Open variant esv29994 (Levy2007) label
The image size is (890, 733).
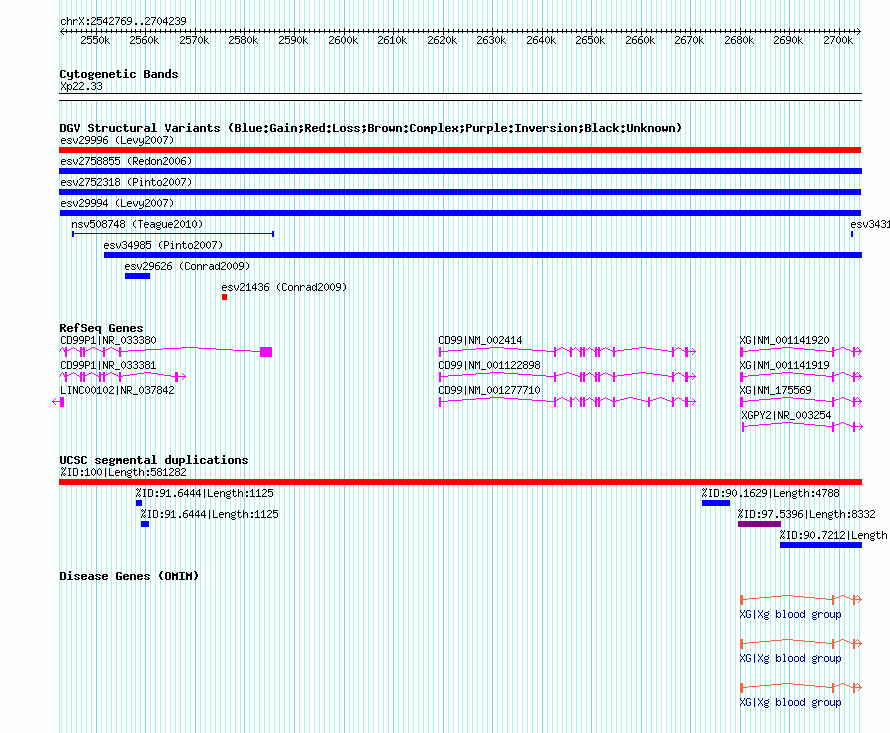pos(117,203)
